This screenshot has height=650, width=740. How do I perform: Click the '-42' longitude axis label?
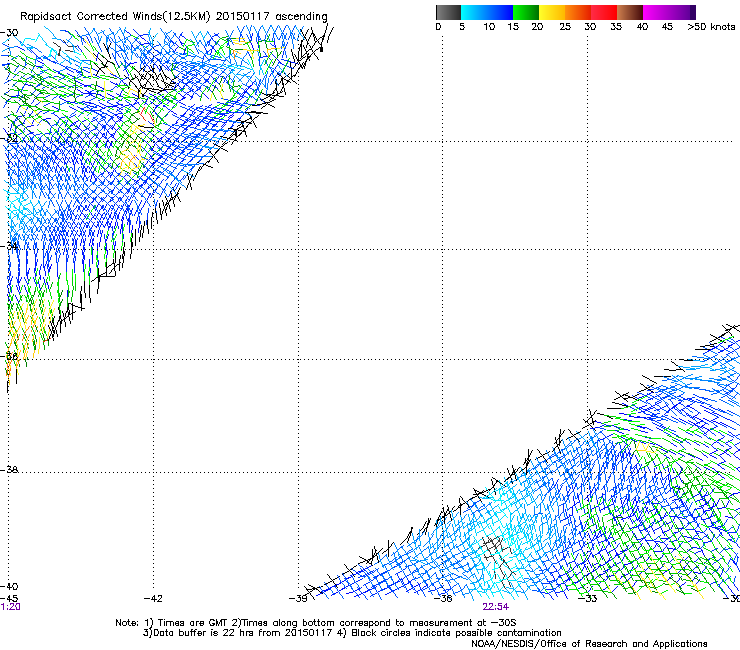[153, 598]
